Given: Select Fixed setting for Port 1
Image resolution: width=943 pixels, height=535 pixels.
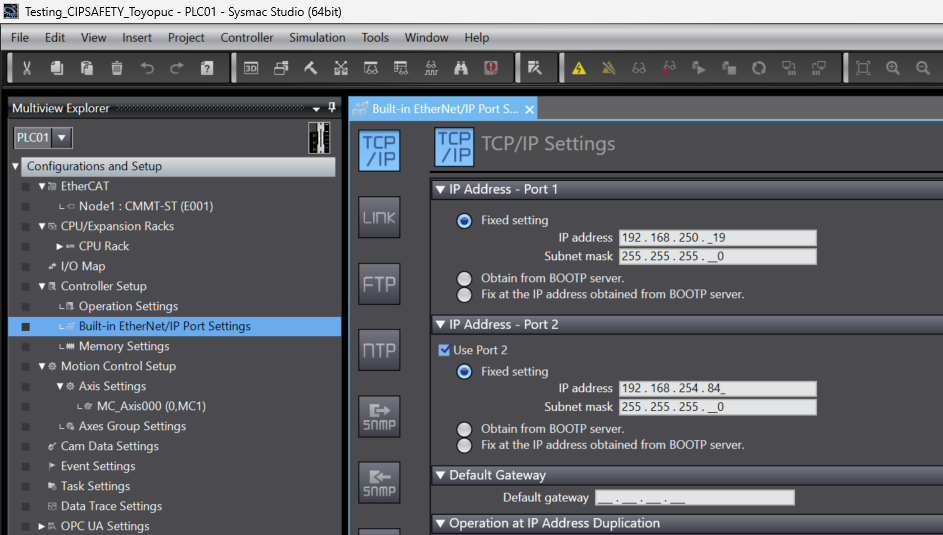Looking at the screenshot, I should [x=464, y=221].
